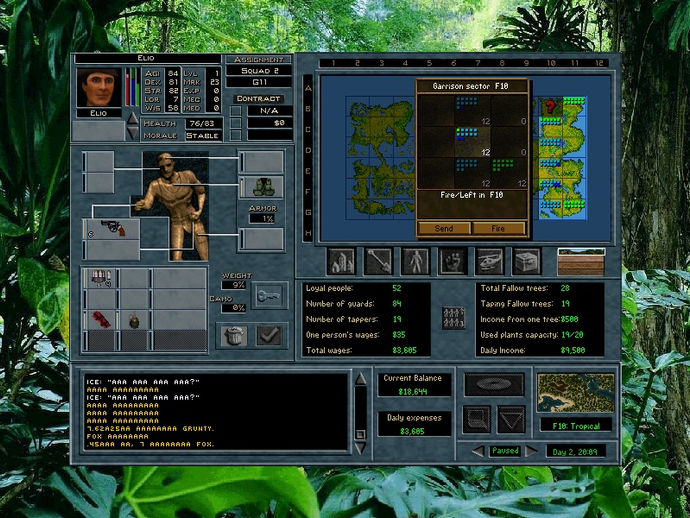
Task: Select highlighted center garrison cell with 12
Action: [473, 142]
